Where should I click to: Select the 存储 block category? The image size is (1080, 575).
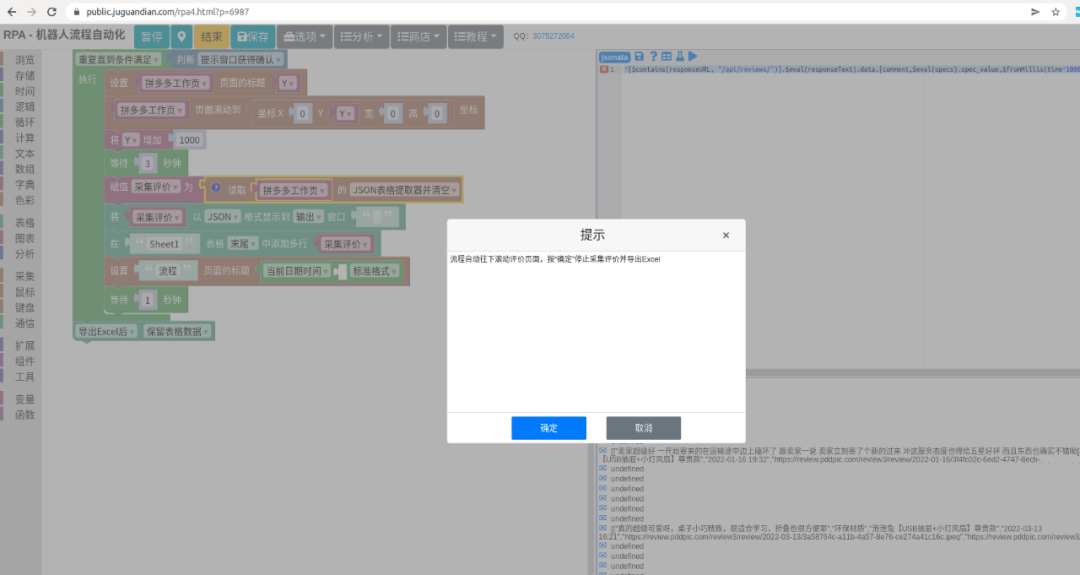pos(25,76)
